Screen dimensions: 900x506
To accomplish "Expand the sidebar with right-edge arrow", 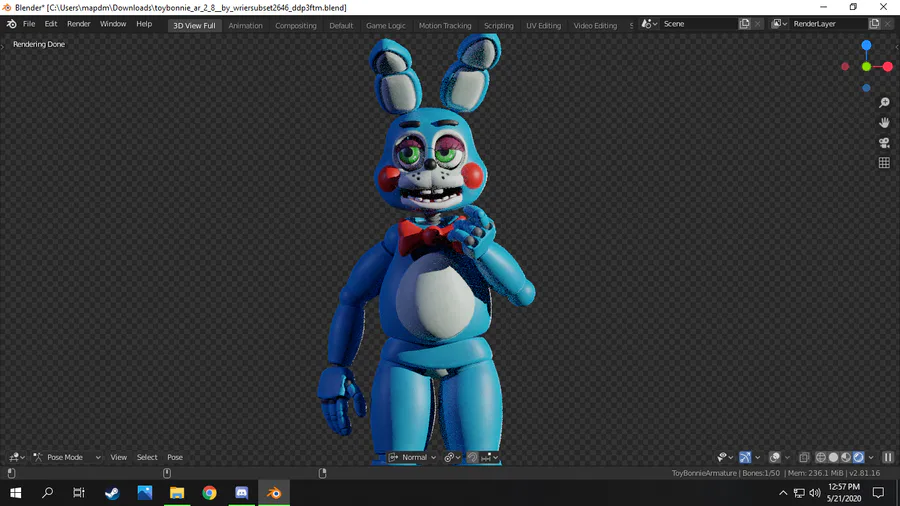I will (x=897, y=46).
